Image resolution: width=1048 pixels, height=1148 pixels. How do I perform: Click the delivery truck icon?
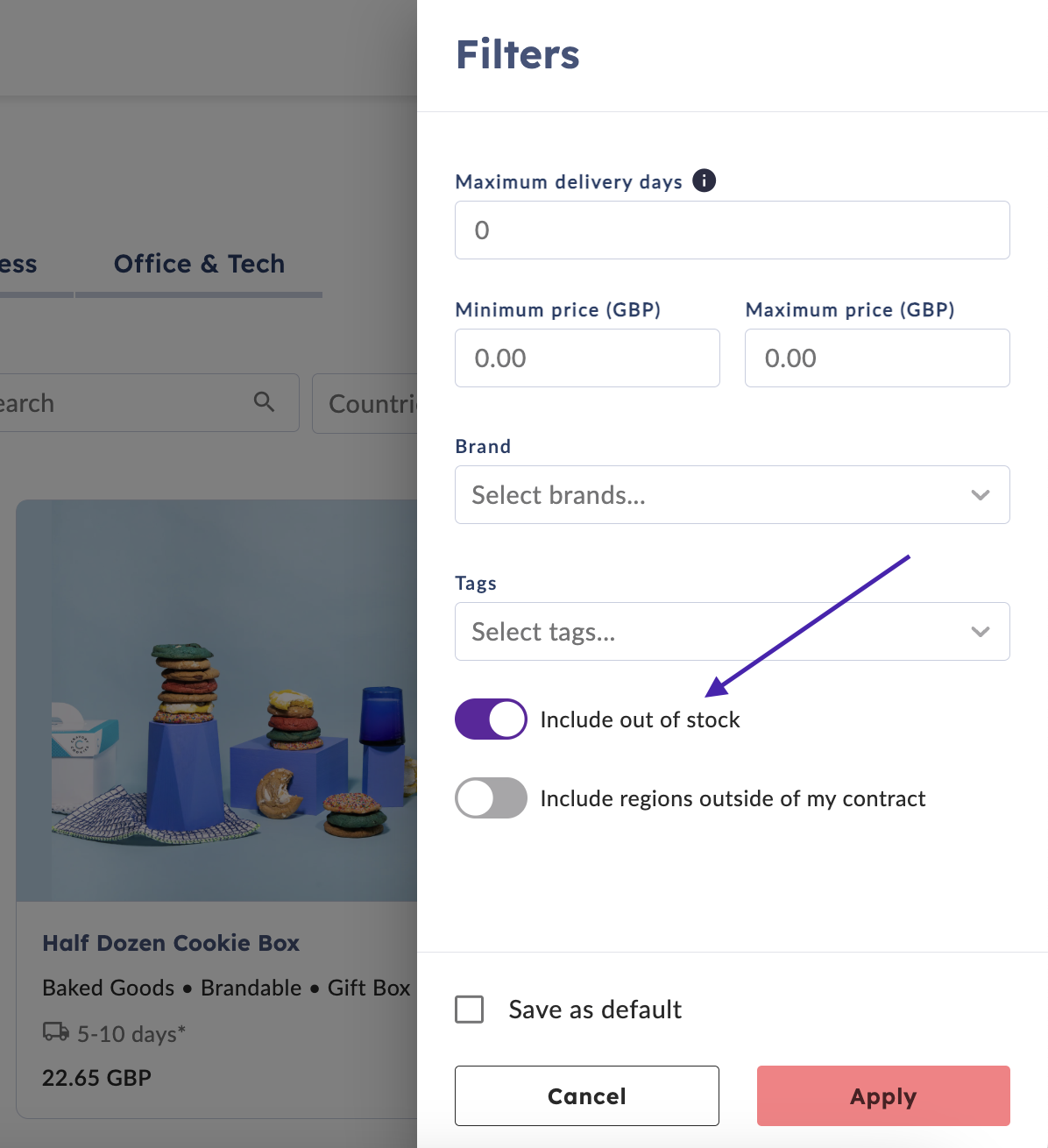coord(56,1031)
